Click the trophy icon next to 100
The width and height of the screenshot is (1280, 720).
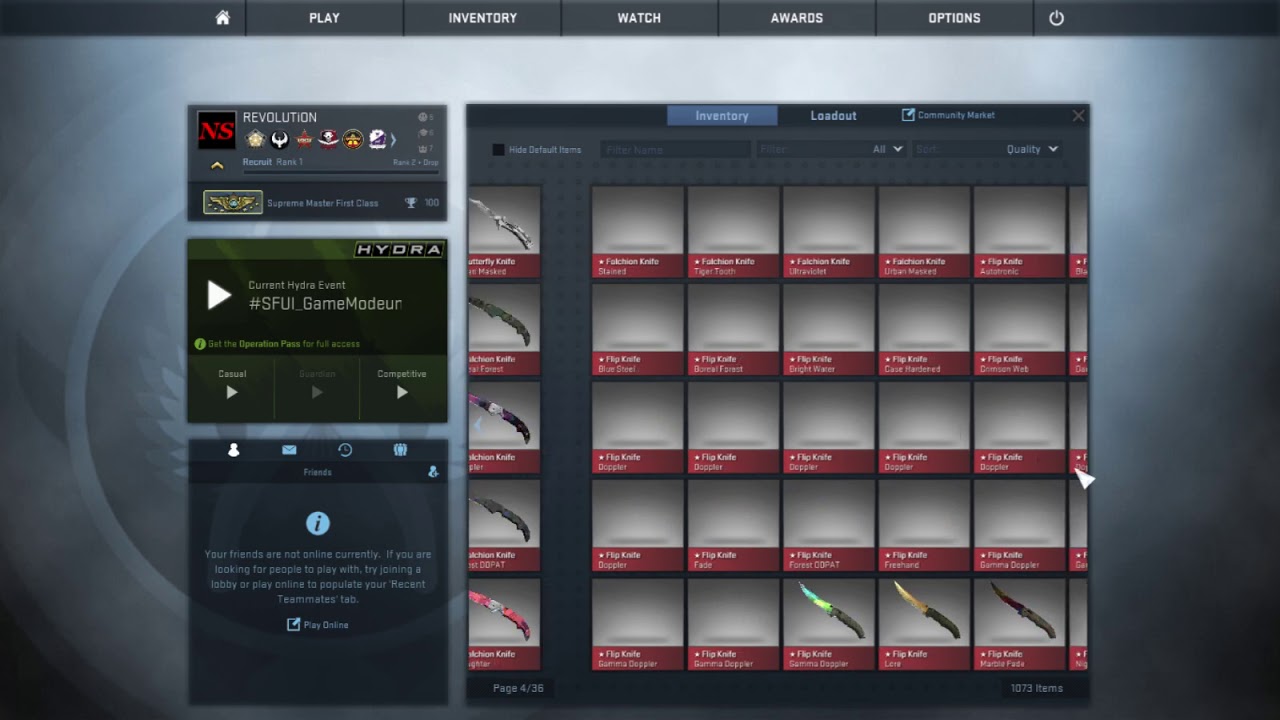click(410, 203)
